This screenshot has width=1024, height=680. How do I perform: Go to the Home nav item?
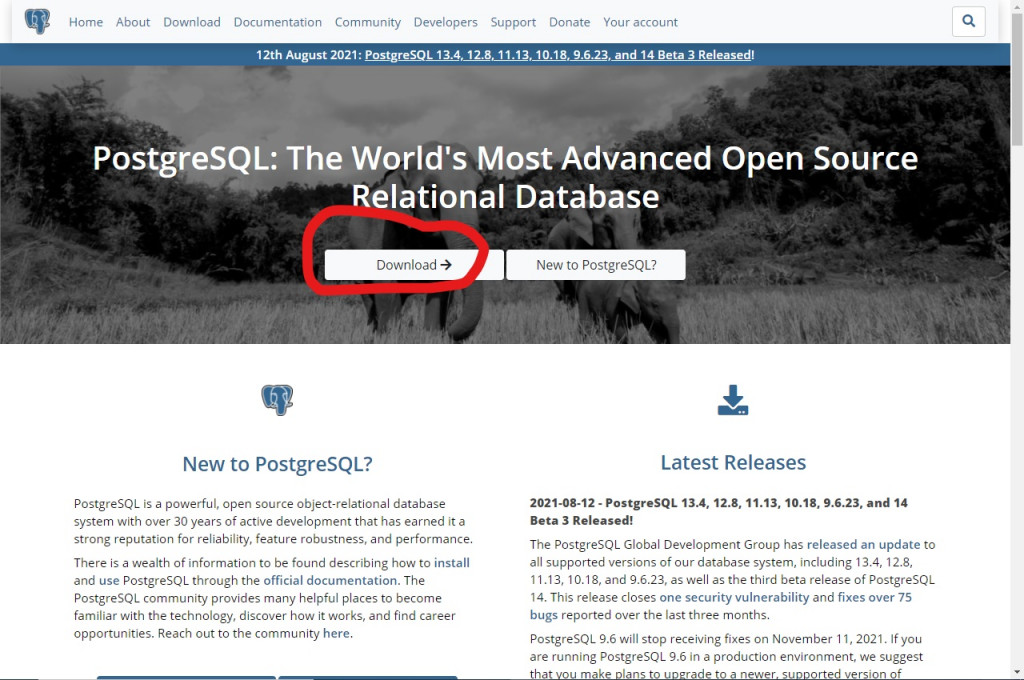[x=86, y=22]
